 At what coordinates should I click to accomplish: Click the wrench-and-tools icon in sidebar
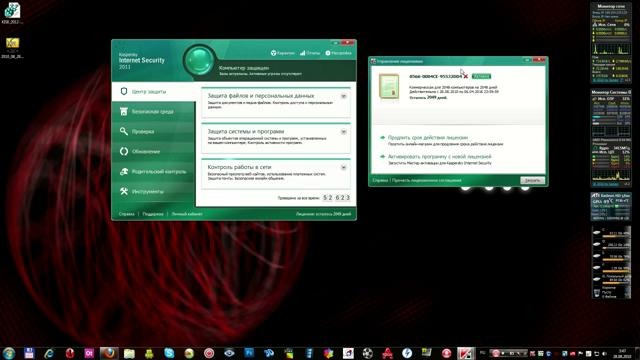[x=124, y=191]
